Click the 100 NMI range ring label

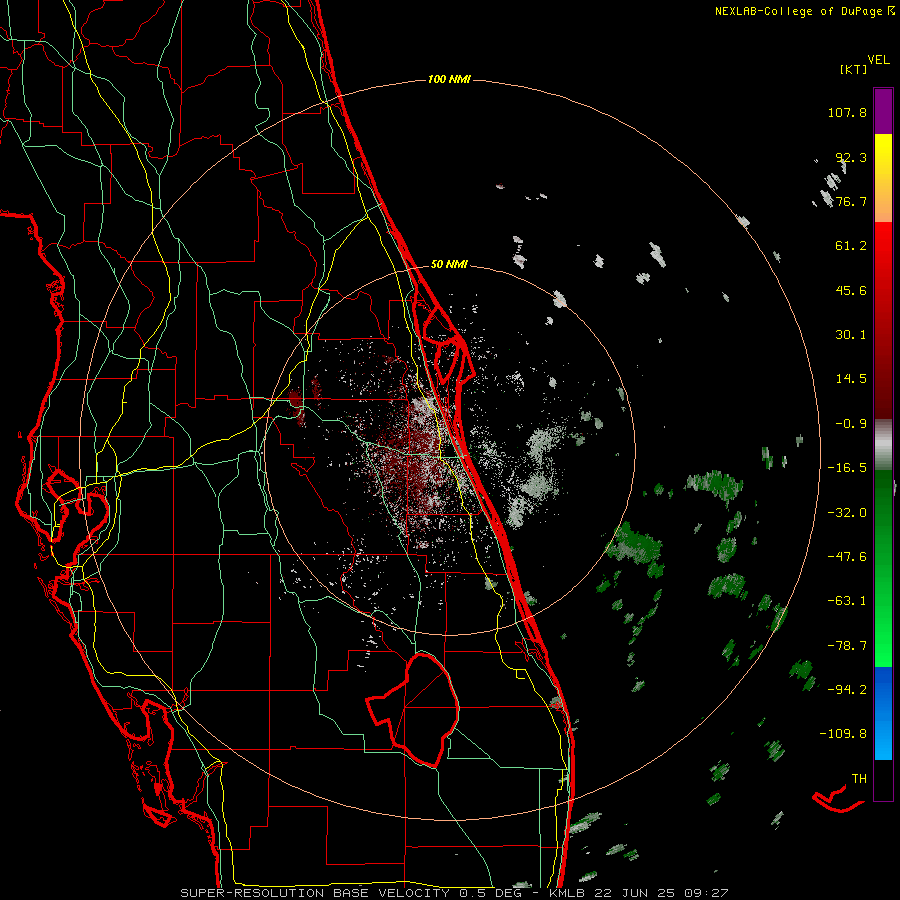coord(449,79)
